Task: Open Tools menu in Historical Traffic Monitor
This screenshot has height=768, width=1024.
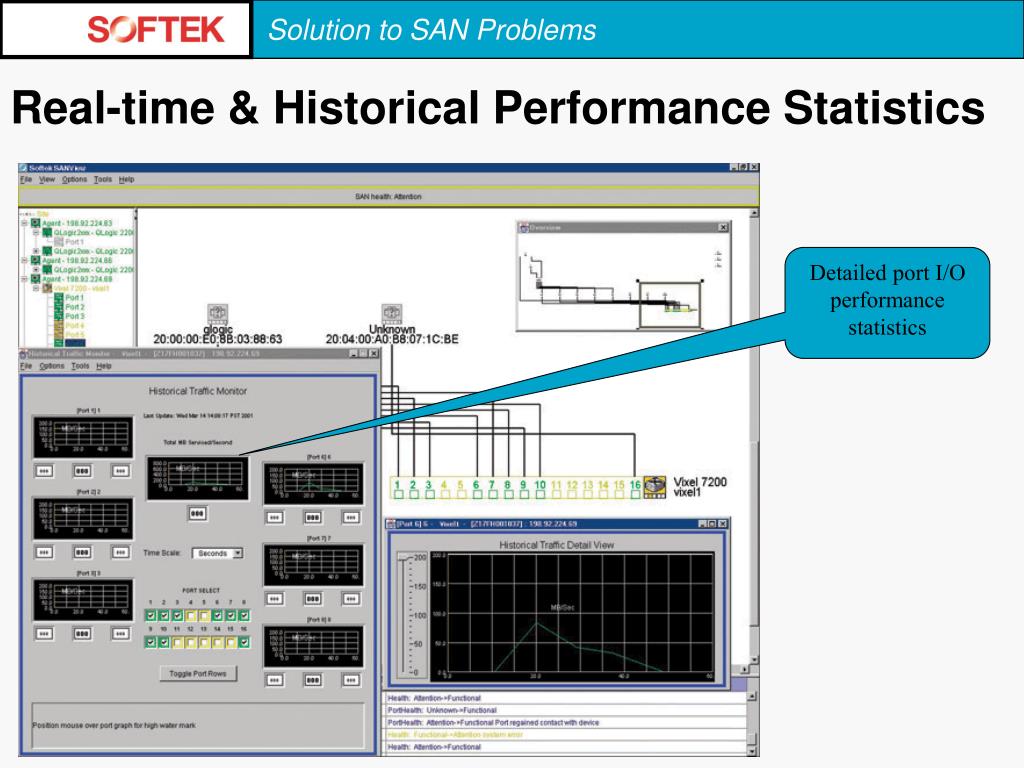Action: point(80,366)
